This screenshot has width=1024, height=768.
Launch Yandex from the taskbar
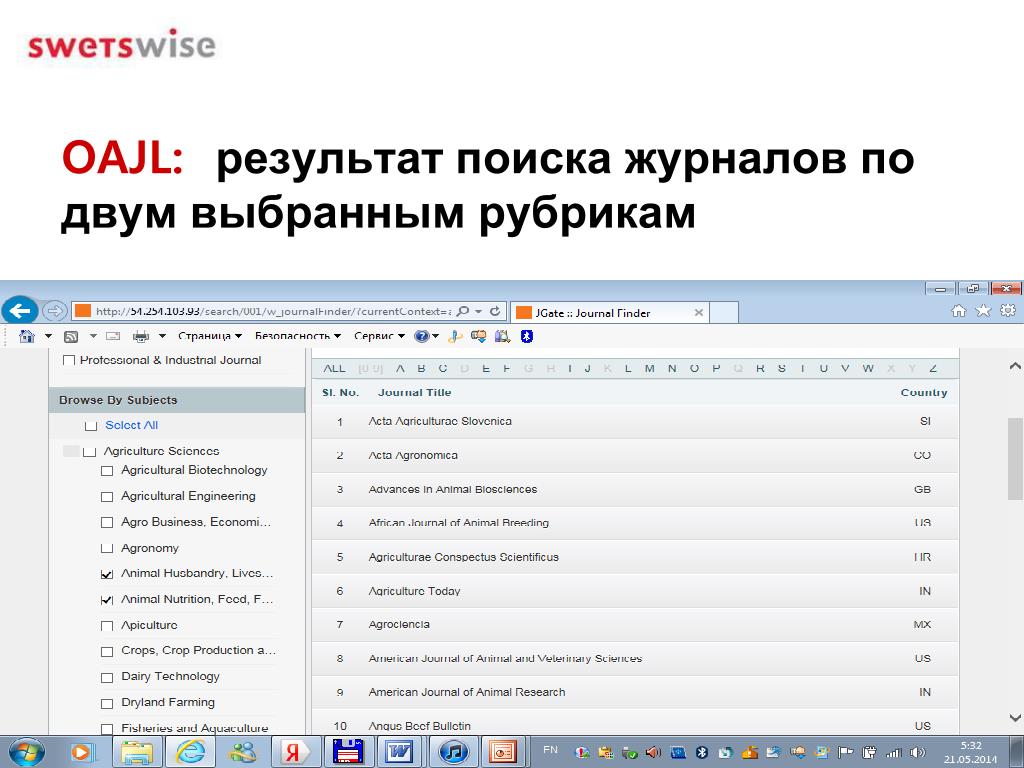(295, 752)
